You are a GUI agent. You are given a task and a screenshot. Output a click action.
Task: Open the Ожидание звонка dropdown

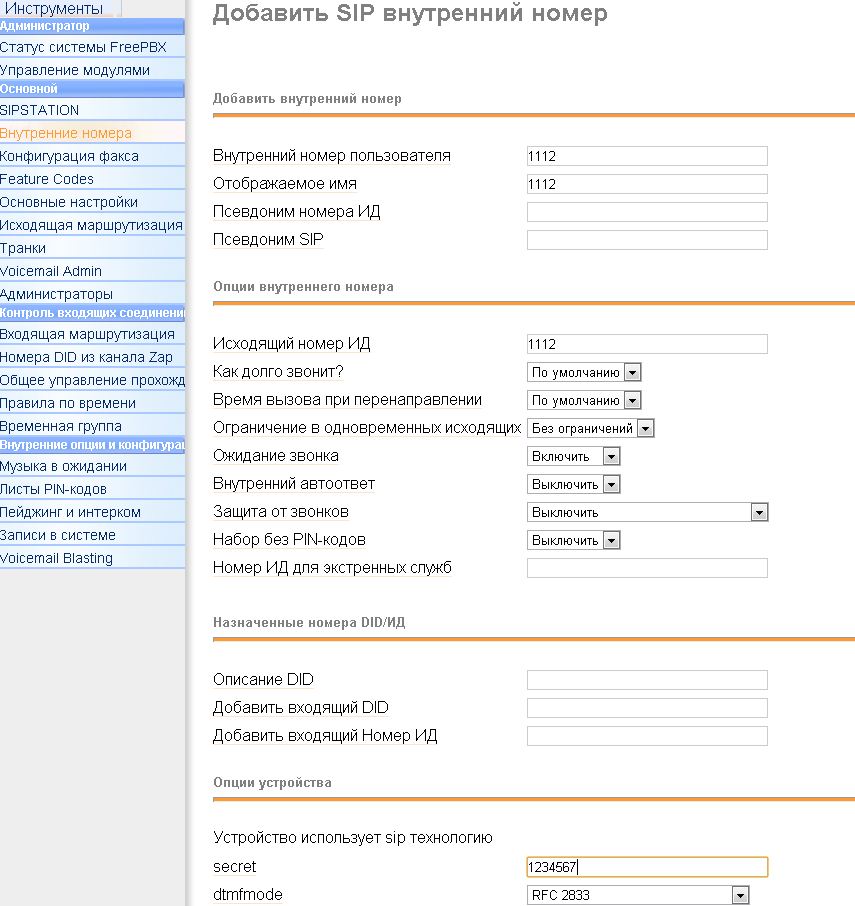(x=574, y=456)
